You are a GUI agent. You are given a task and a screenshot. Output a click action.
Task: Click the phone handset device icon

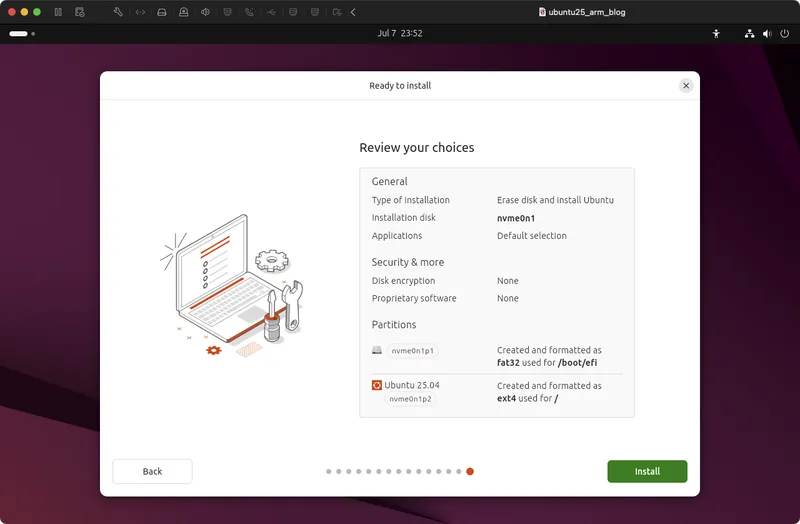(x=249, y=12)
